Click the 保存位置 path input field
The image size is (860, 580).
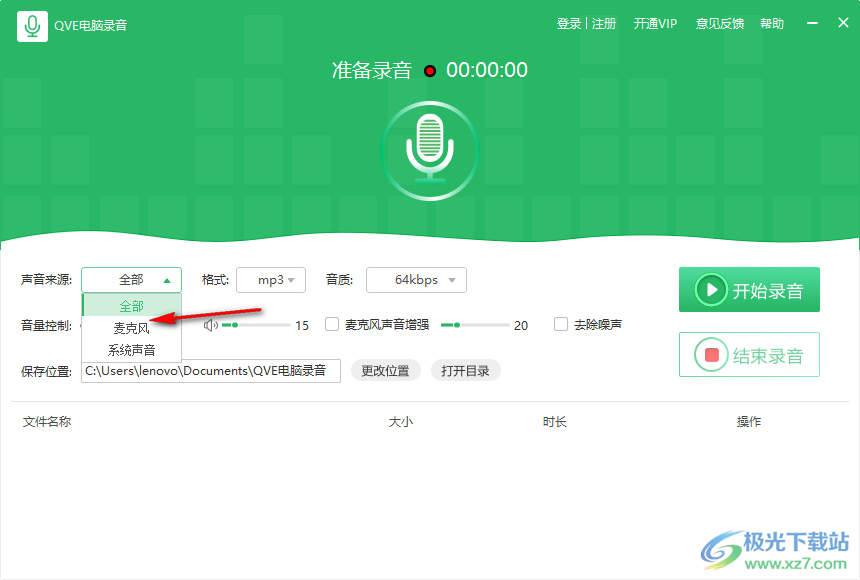210,370
